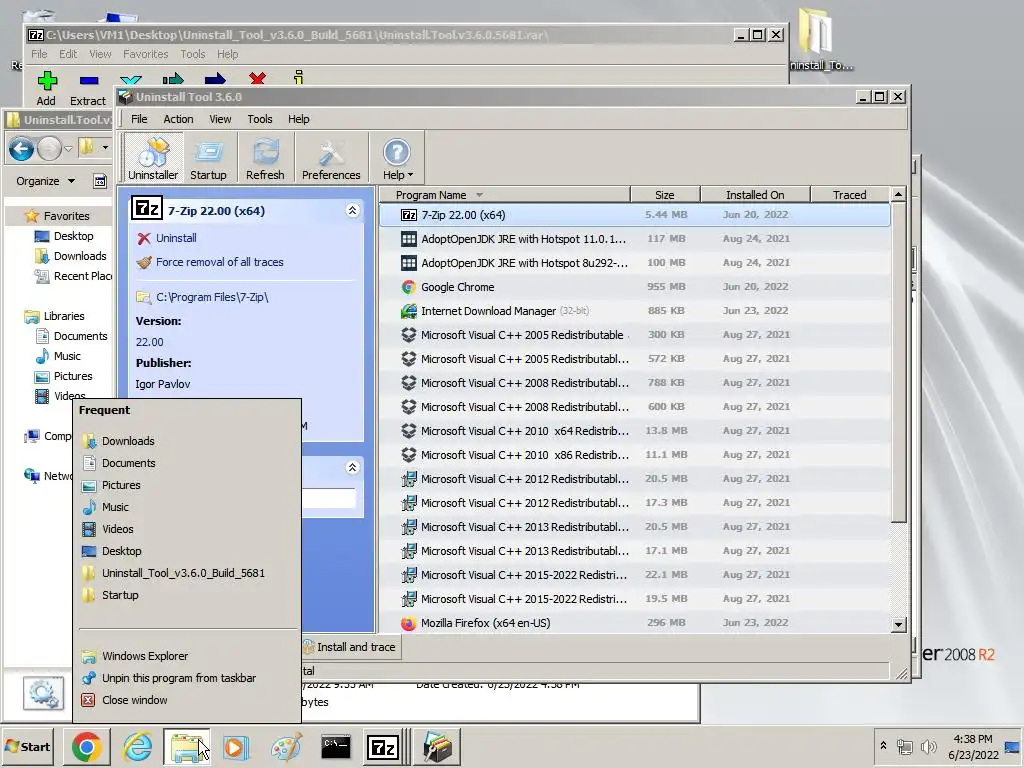Select the 22.1 MB Visual C++ 2015-2022 row

(634, 575)
